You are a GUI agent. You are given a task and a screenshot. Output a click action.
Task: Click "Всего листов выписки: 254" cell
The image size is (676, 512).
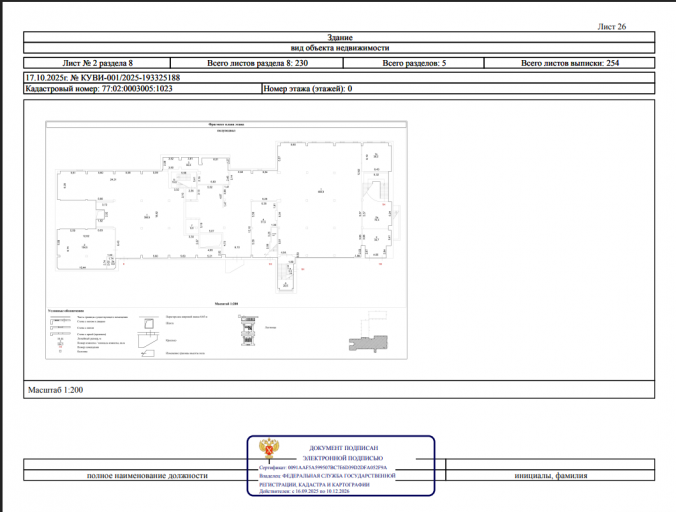(x=570, y=63)
